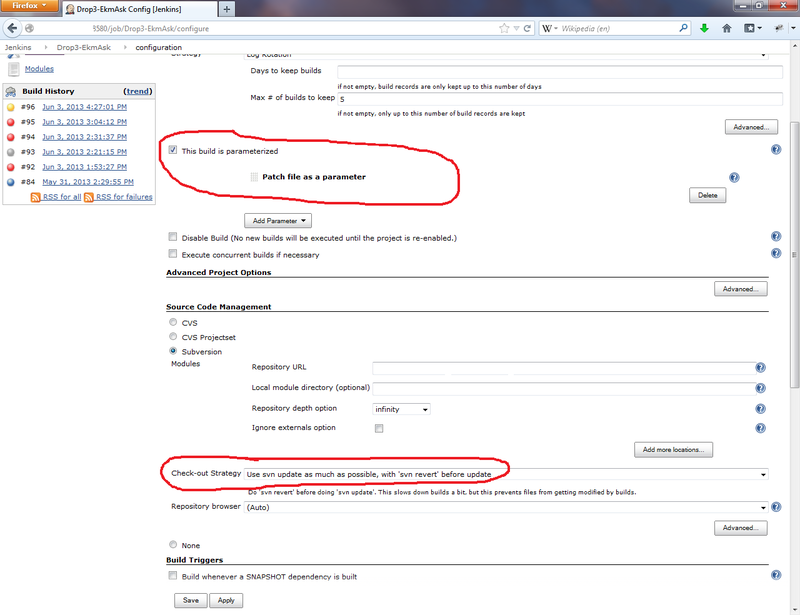Viewport: 800px width, 615px height.
Task: Click the browser back arrow button
Action: 12,28
